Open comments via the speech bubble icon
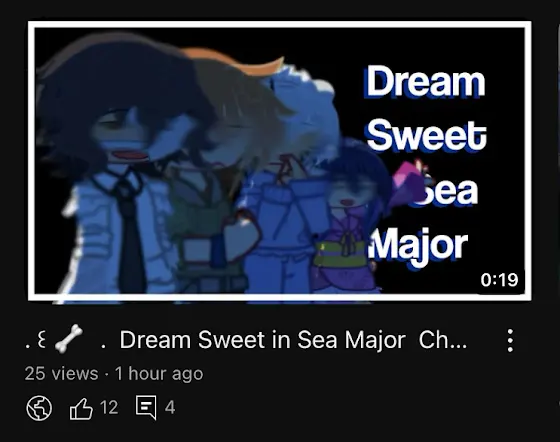The height and width of the screenshot is (442, 560). [146, 407]
